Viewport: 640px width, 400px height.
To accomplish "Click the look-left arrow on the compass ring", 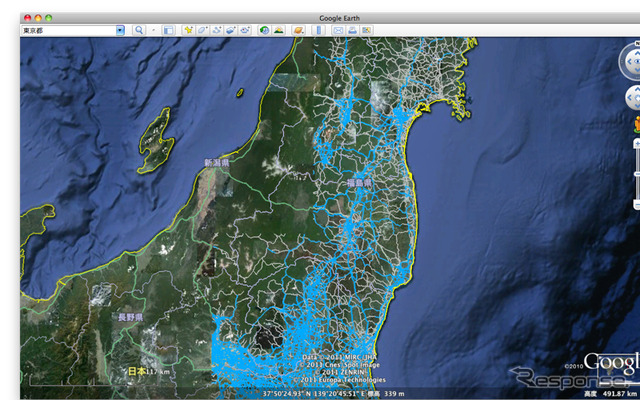I will click(629, 62).
